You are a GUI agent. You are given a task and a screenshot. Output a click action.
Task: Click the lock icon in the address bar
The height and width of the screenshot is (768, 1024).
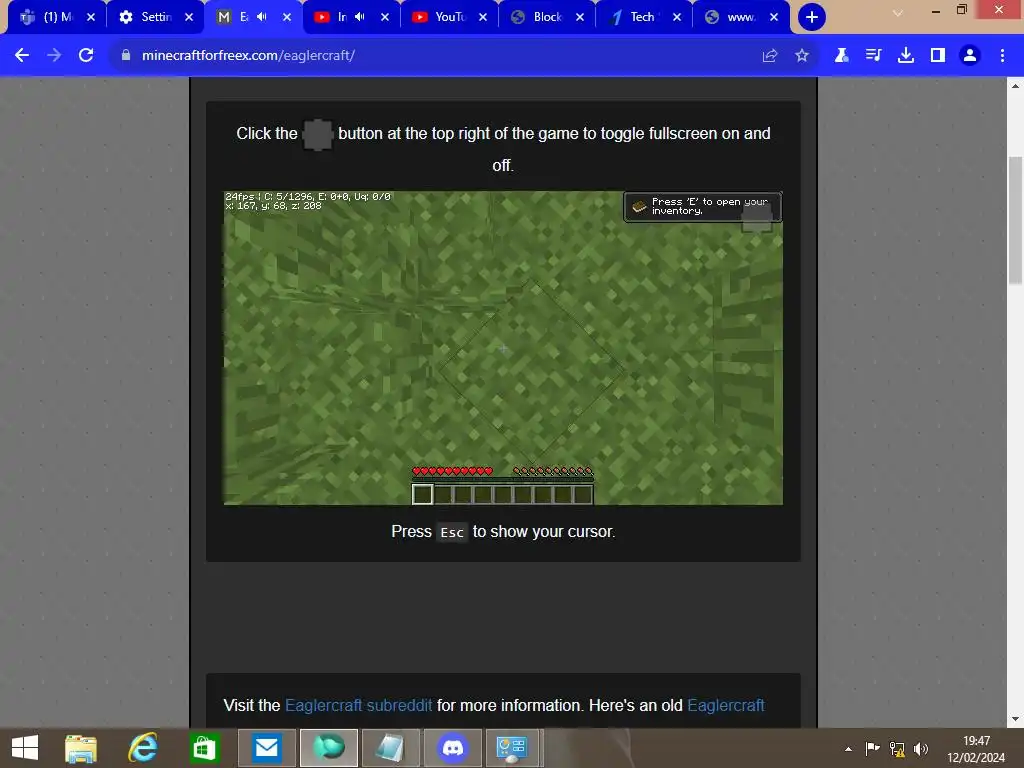(x=126, y=56)
